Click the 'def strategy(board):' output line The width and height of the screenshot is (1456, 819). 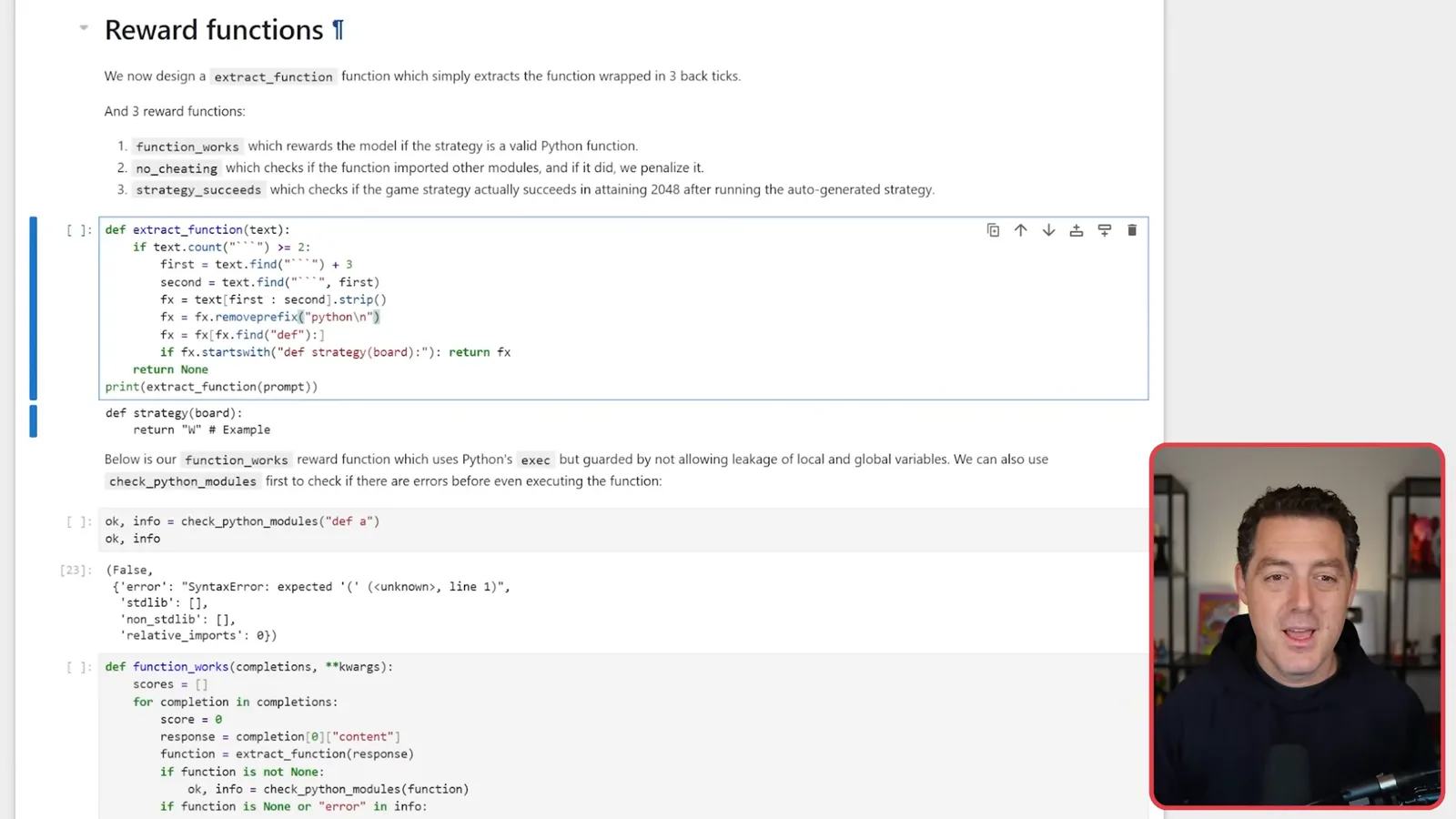click(x=174, y=413)
